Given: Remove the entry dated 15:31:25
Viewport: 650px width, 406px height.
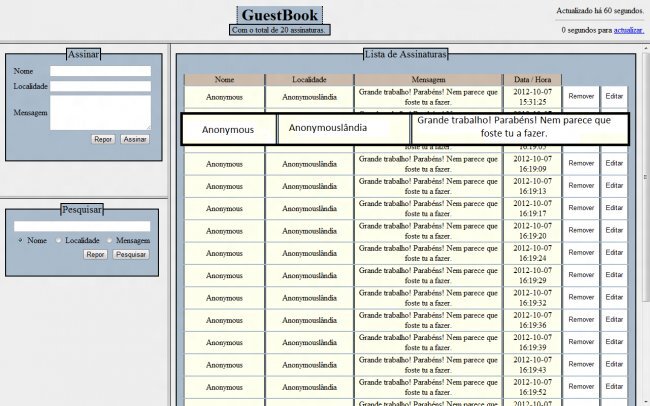Looking at the screenshot, I should click(581, 96).
